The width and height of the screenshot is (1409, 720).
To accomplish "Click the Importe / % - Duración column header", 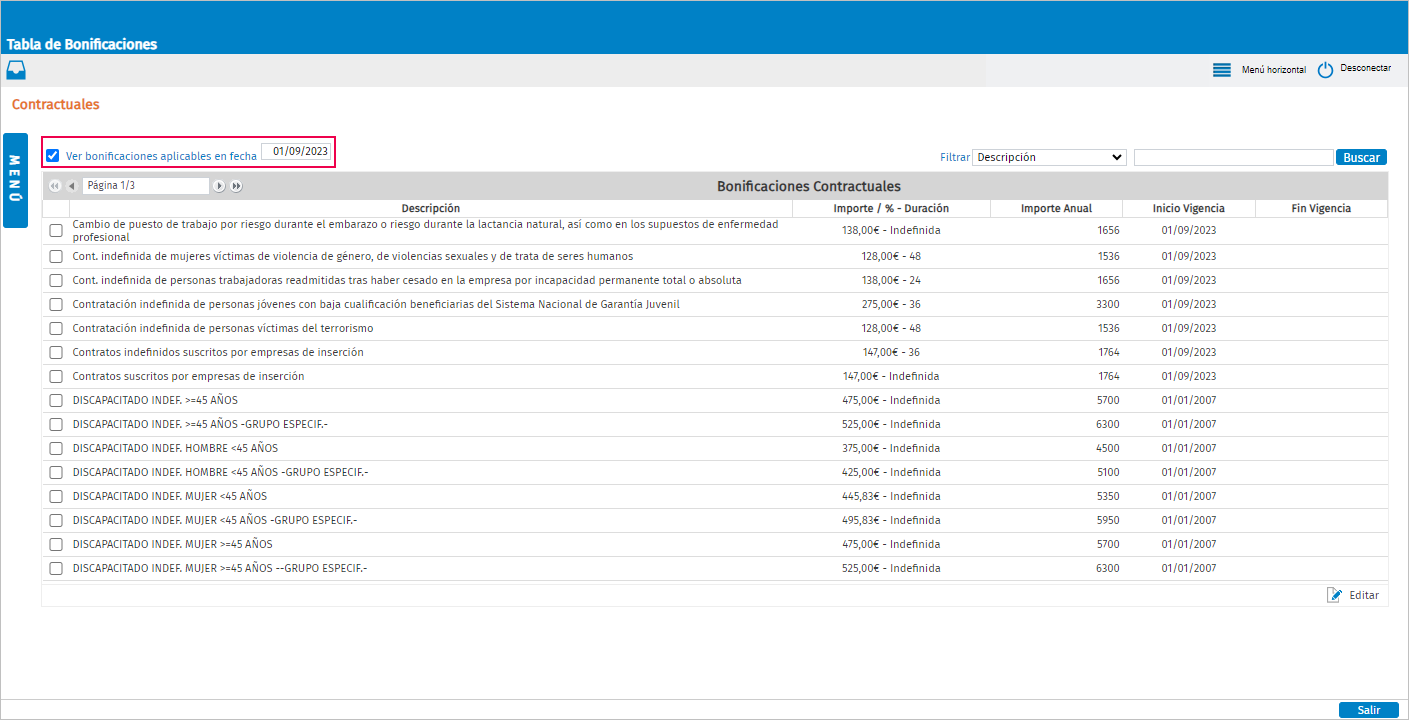I will click(x=891, y=208).
